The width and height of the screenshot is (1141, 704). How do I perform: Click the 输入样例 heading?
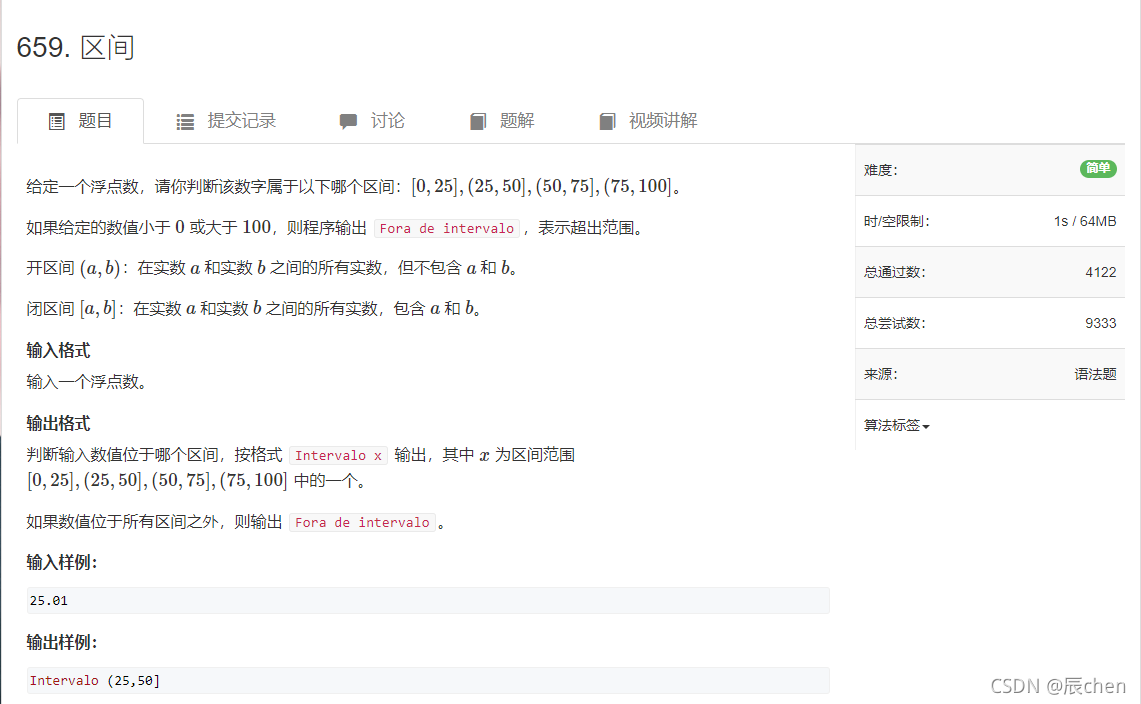click(62, 562)
